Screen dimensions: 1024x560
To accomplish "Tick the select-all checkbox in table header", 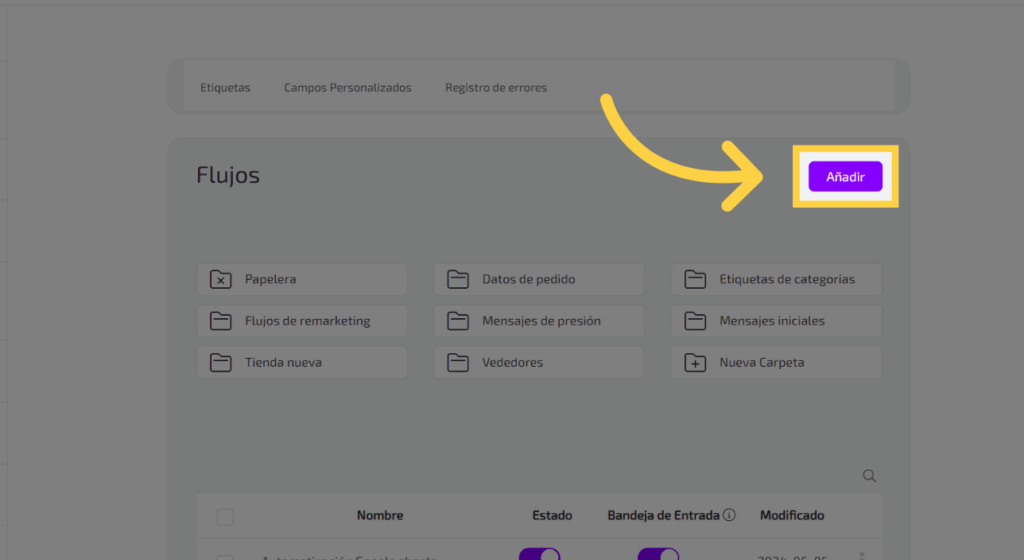I will tap(225, 517).
